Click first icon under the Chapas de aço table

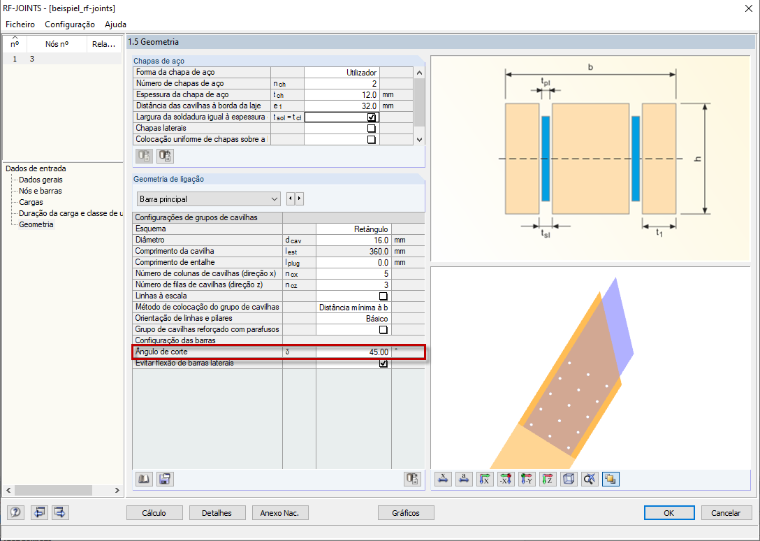pos(144,156)
